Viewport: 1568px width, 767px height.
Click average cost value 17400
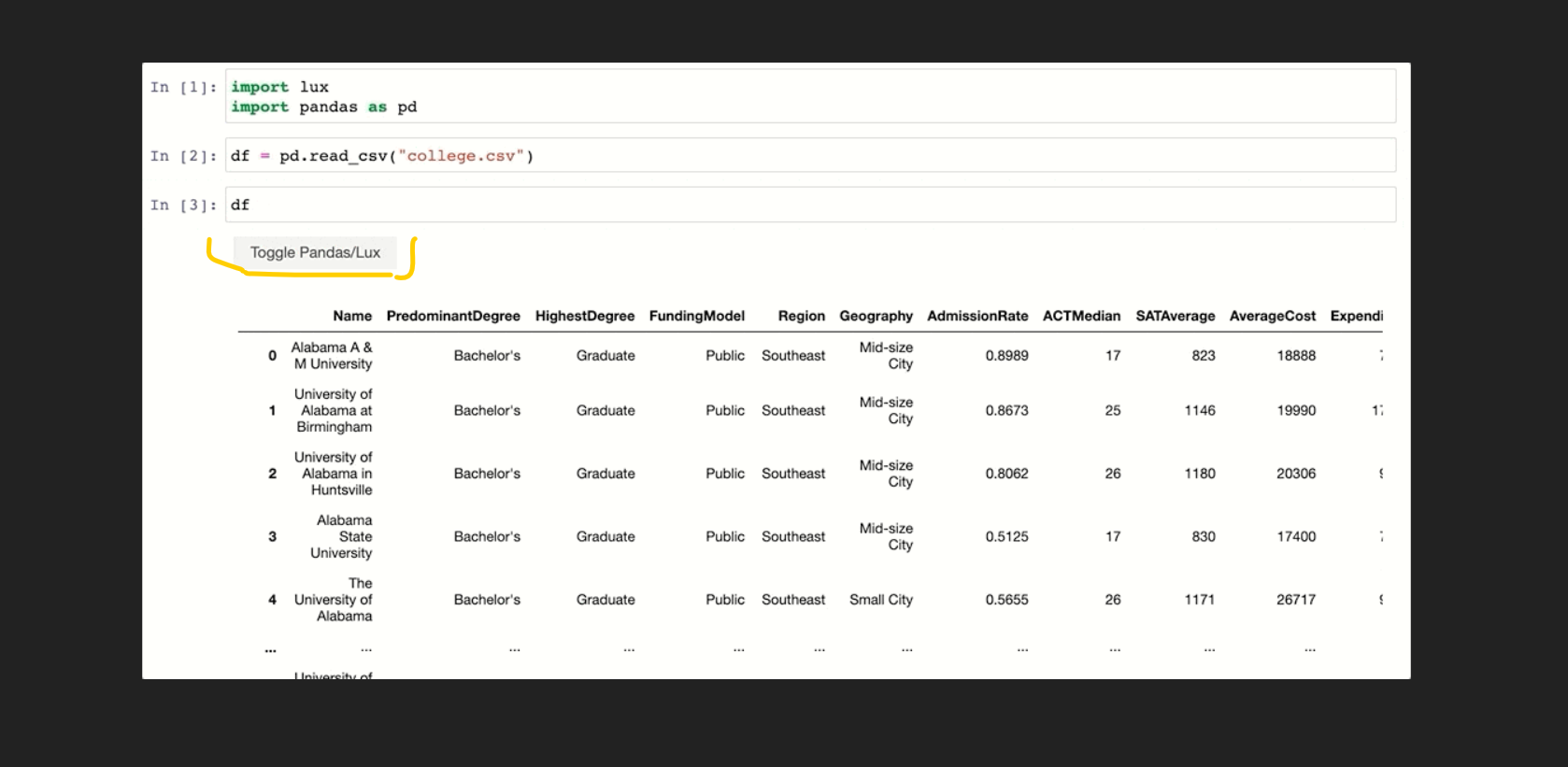point(1296,536)
